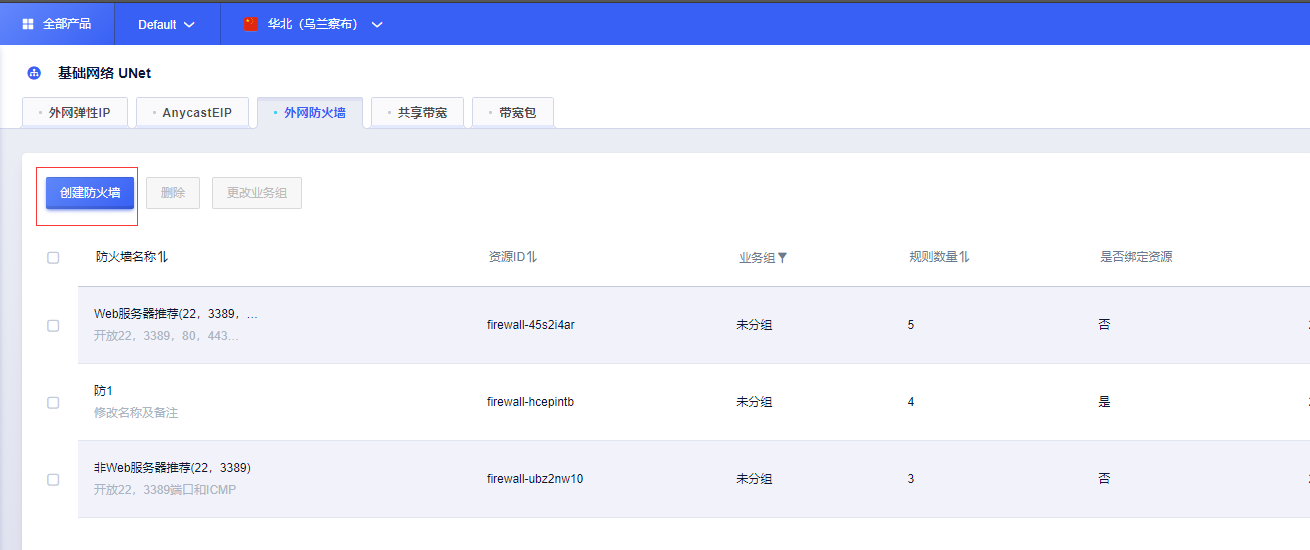The image size is (1310, 550).
Task: Toggle select-all checkbox in table header
Action: [53, 257]
